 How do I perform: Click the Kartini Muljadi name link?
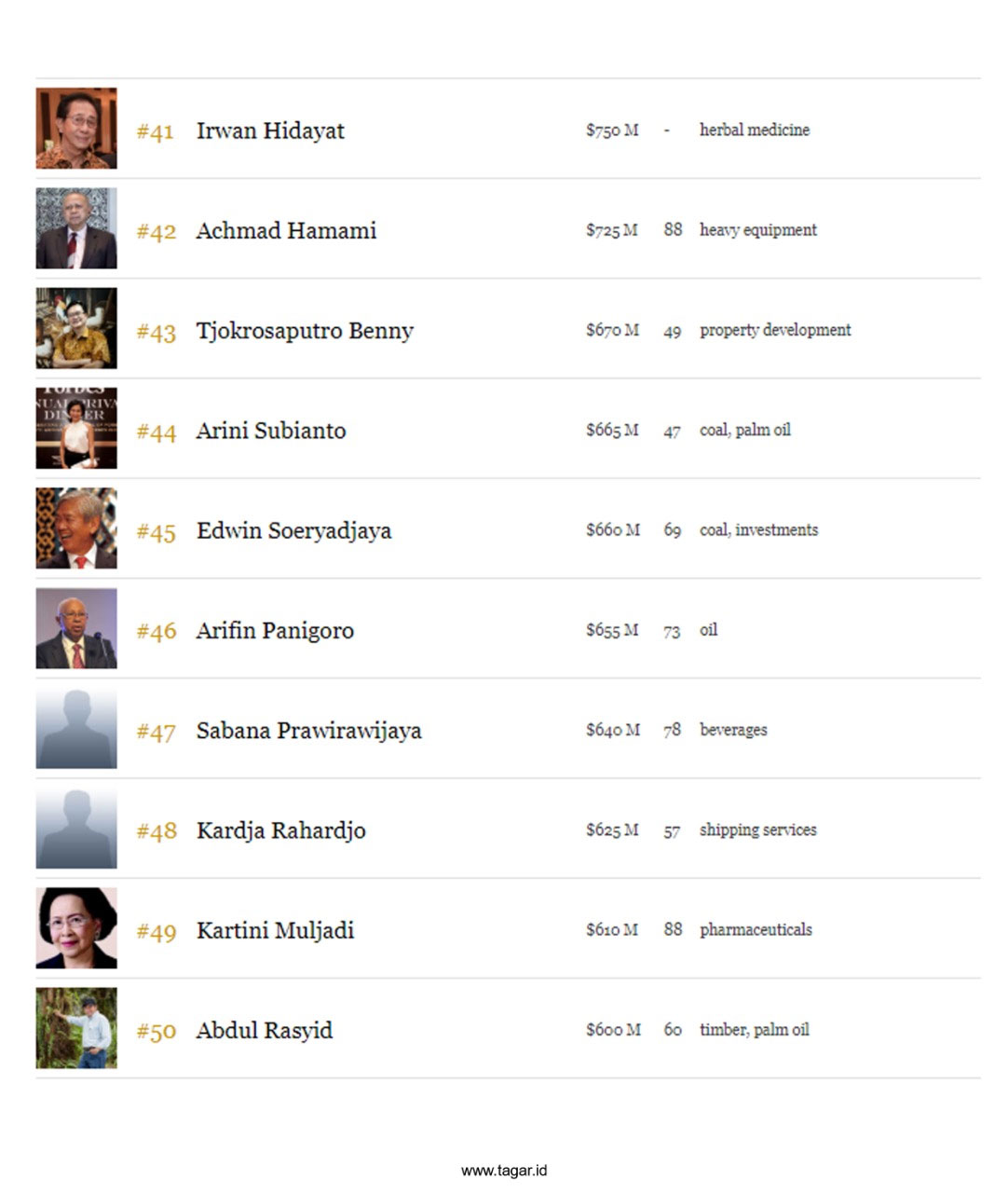pyautogui.click(x=275, y=931)
